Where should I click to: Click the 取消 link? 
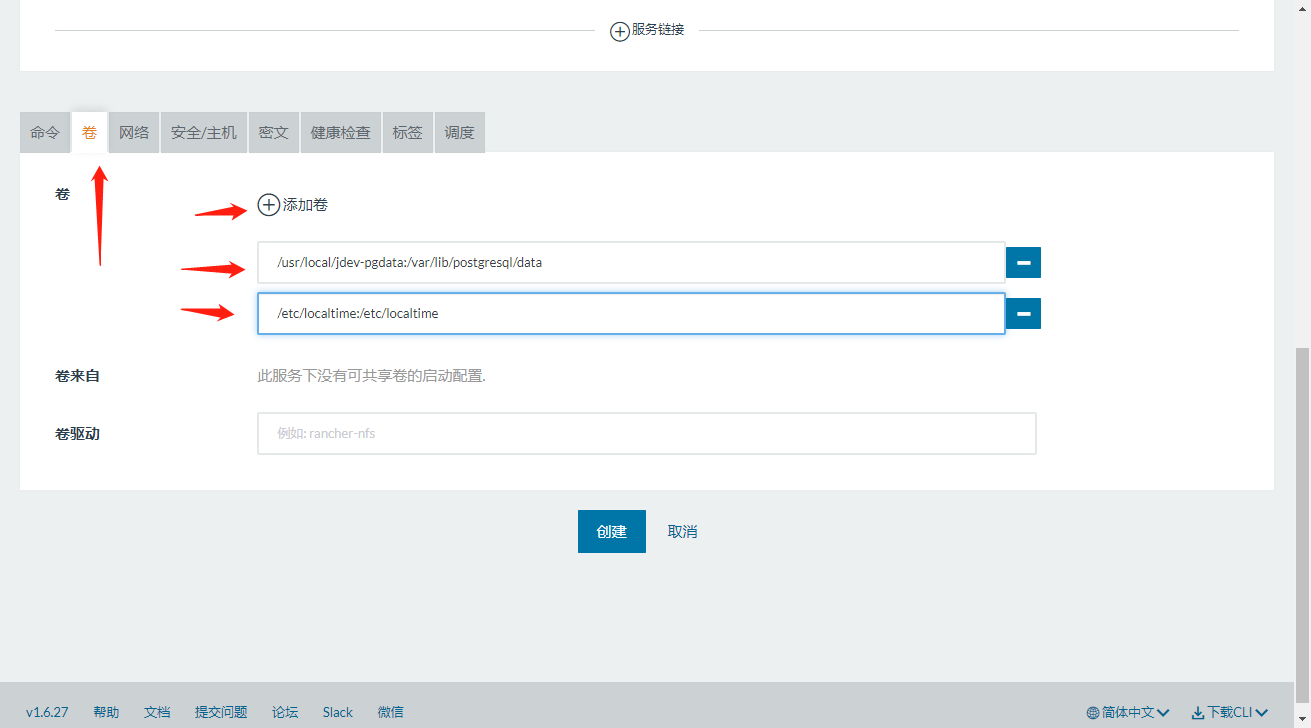pyautogui.click(x=682, y=532)
